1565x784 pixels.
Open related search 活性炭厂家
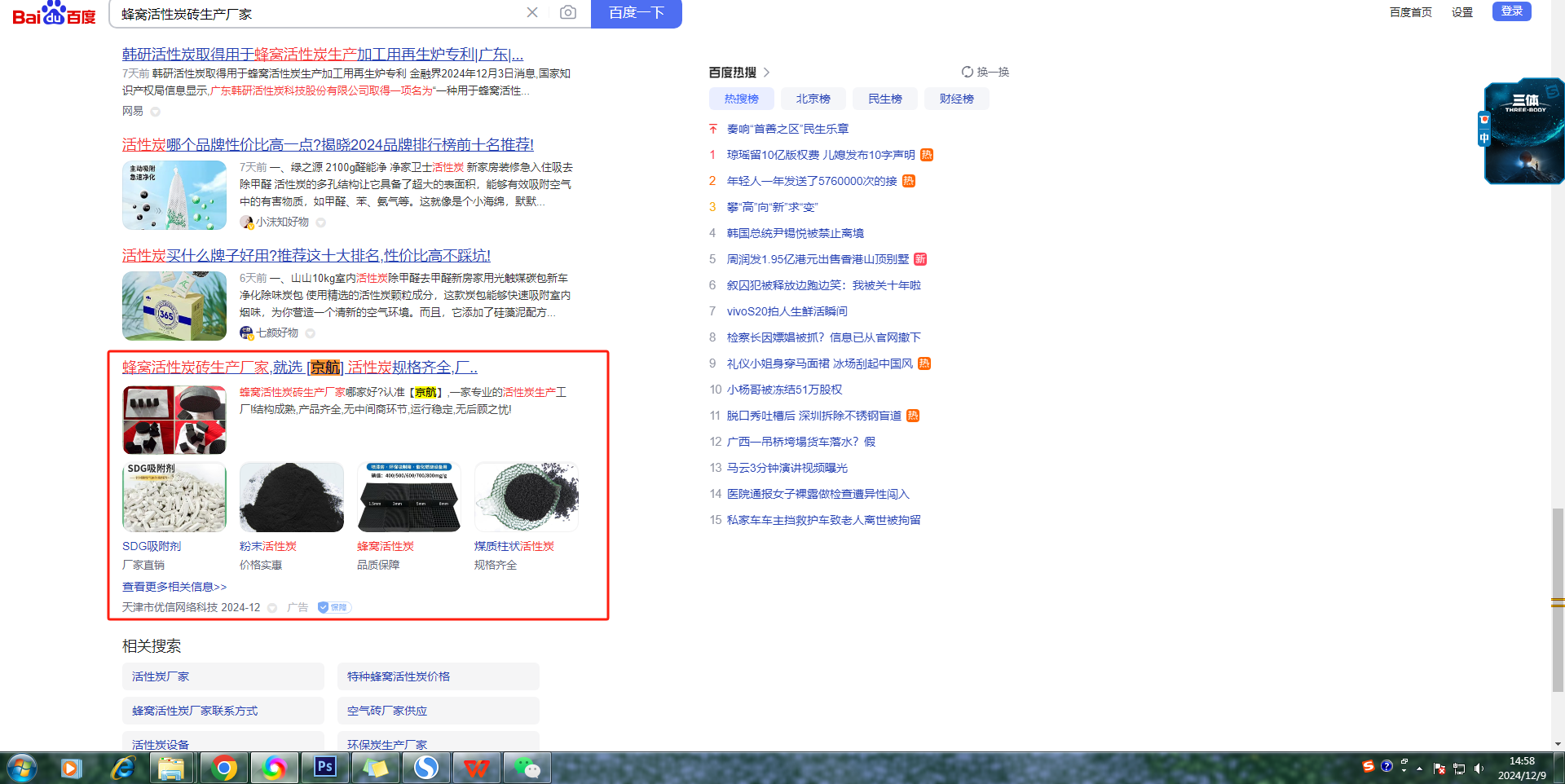(223, 676)
